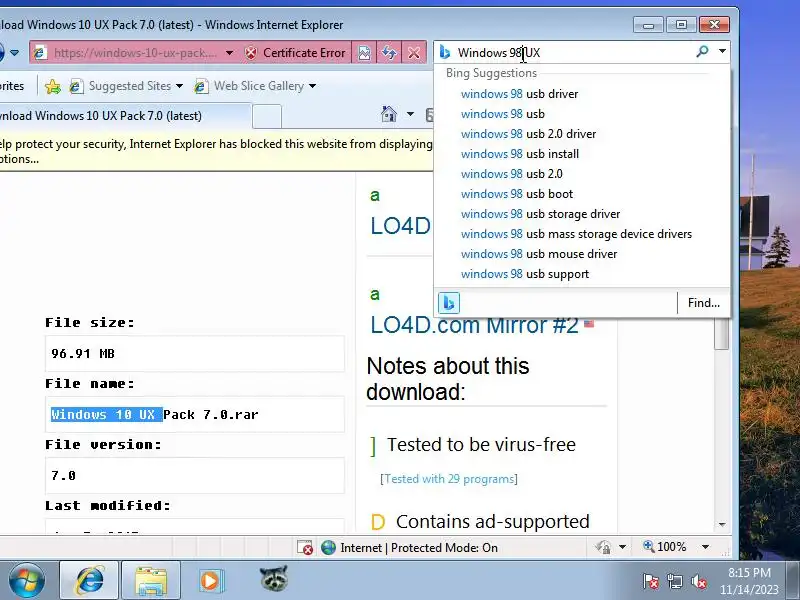Click the Suggested Sites IE icon
This screenshot has width=800, height=600.
77,86
